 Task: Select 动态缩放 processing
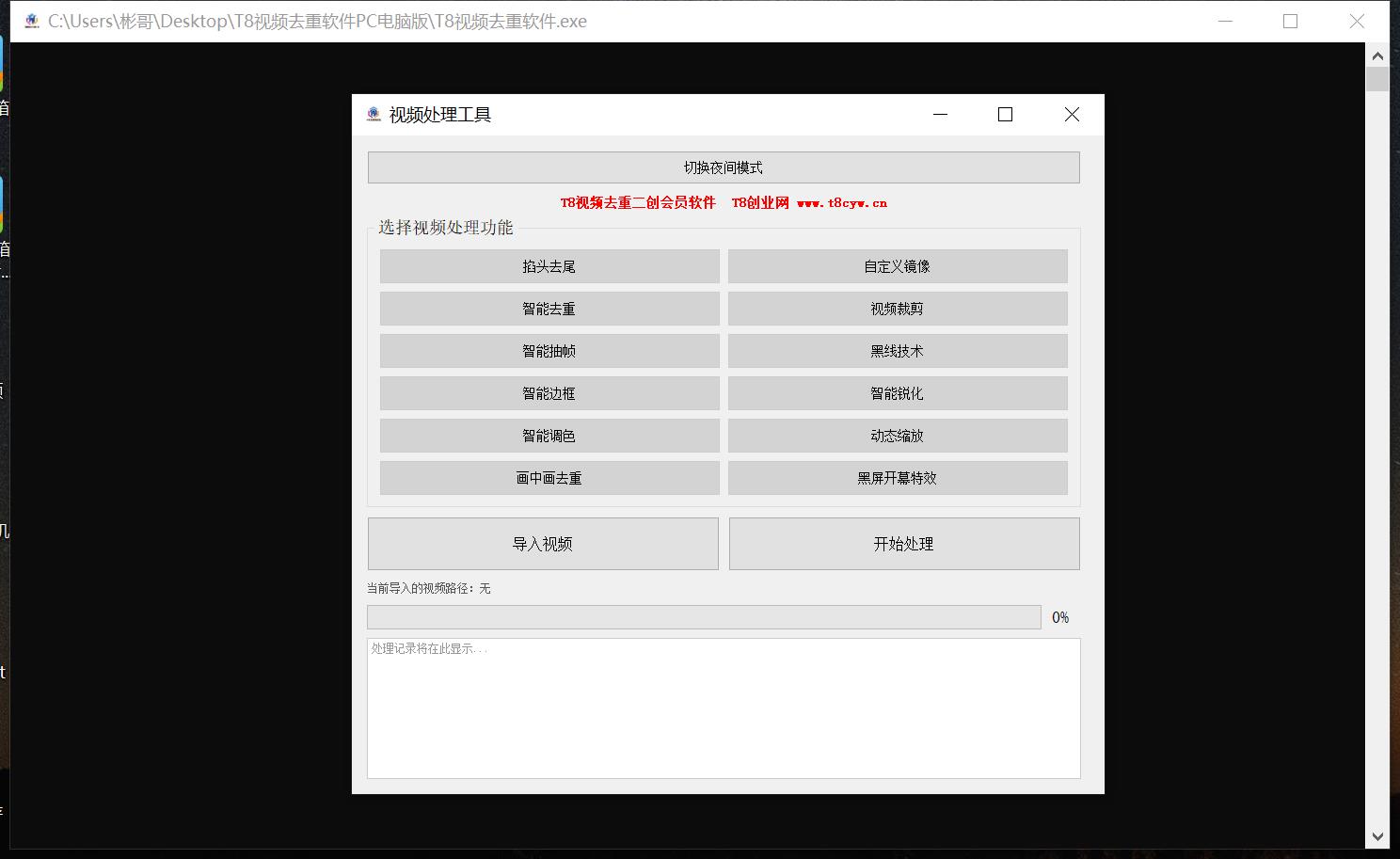point(898,436)
